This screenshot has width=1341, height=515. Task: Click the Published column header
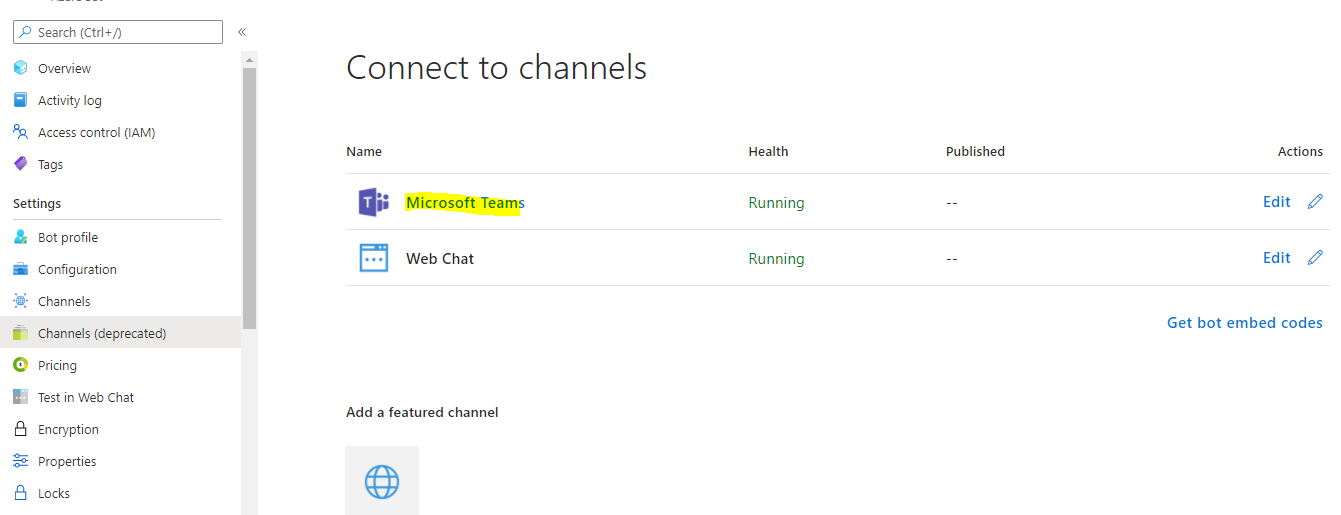(975, 152)
